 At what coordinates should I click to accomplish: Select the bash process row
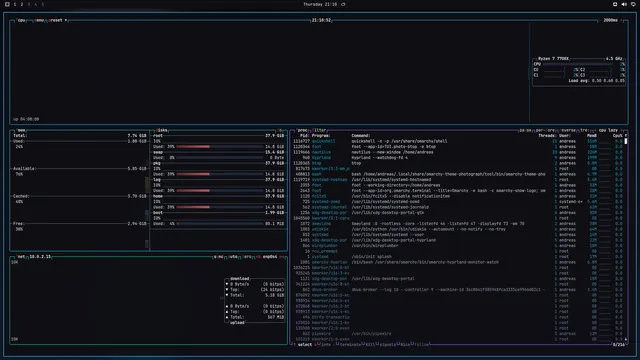(458, 174)
